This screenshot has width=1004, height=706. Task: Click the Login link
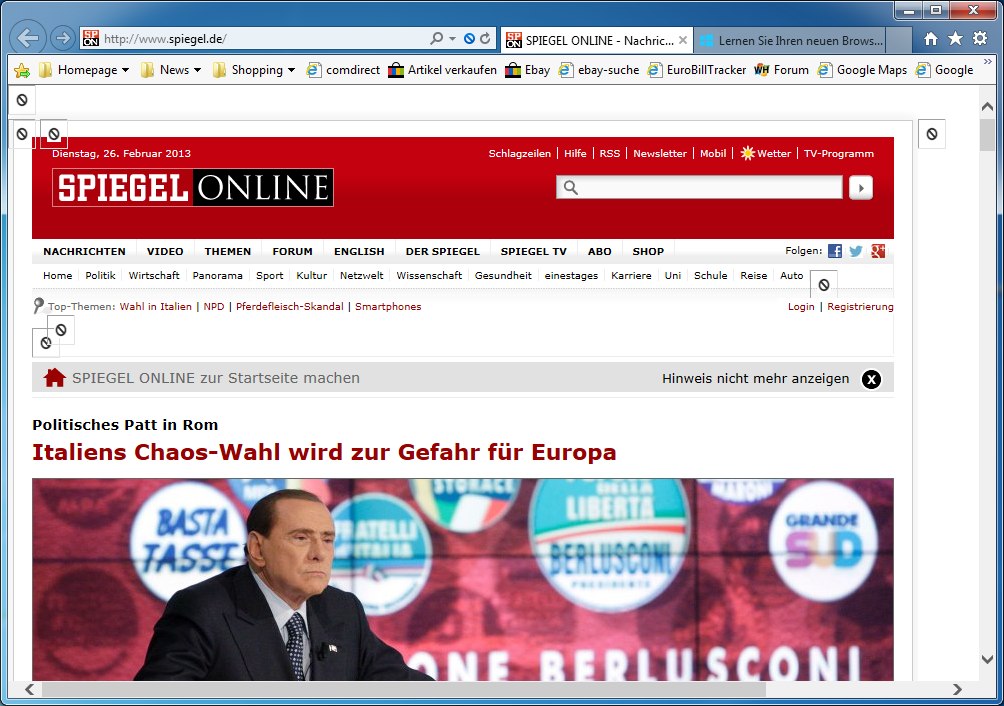tap(801, 307)
